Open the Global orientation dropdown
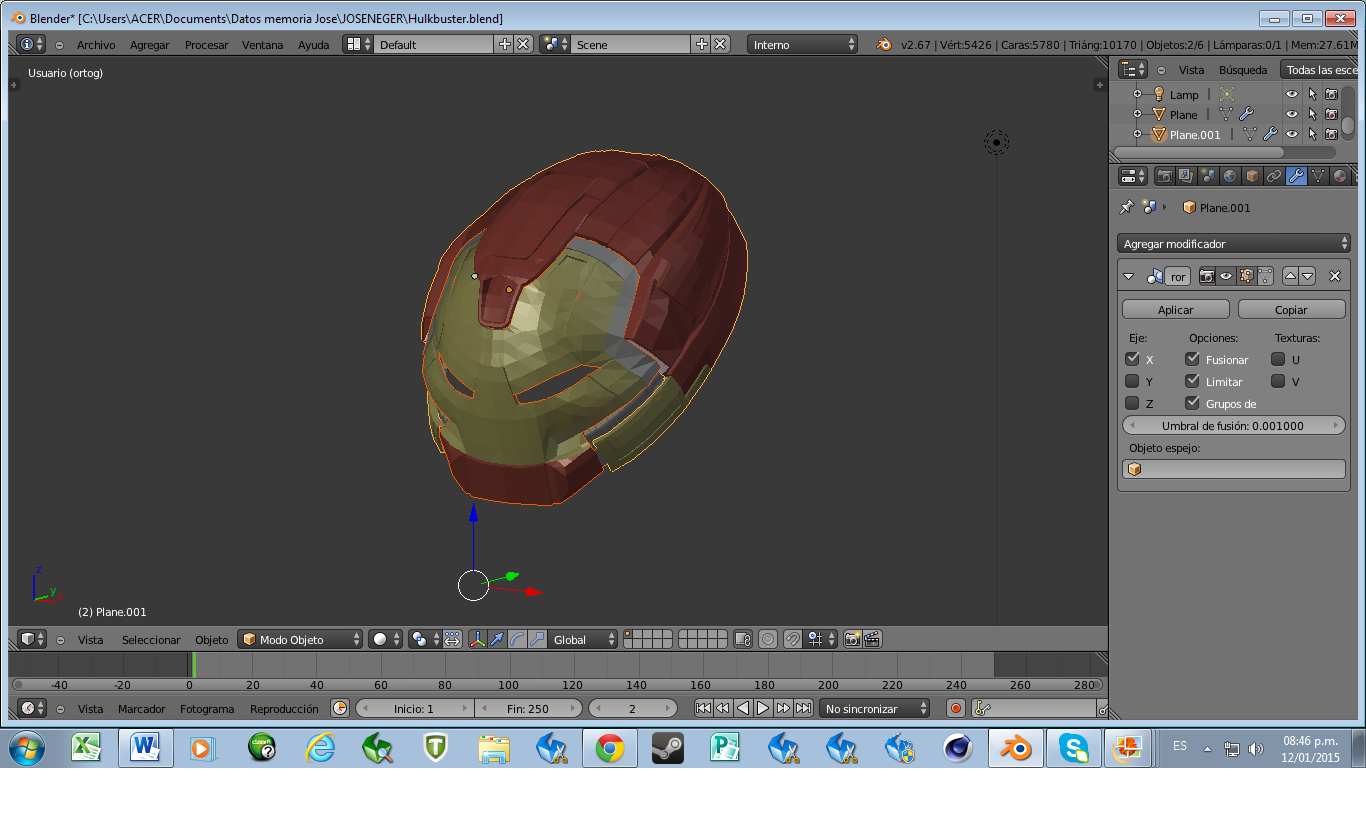The width and height of the screenshot is (1366, 834). (x=585, y=639)
